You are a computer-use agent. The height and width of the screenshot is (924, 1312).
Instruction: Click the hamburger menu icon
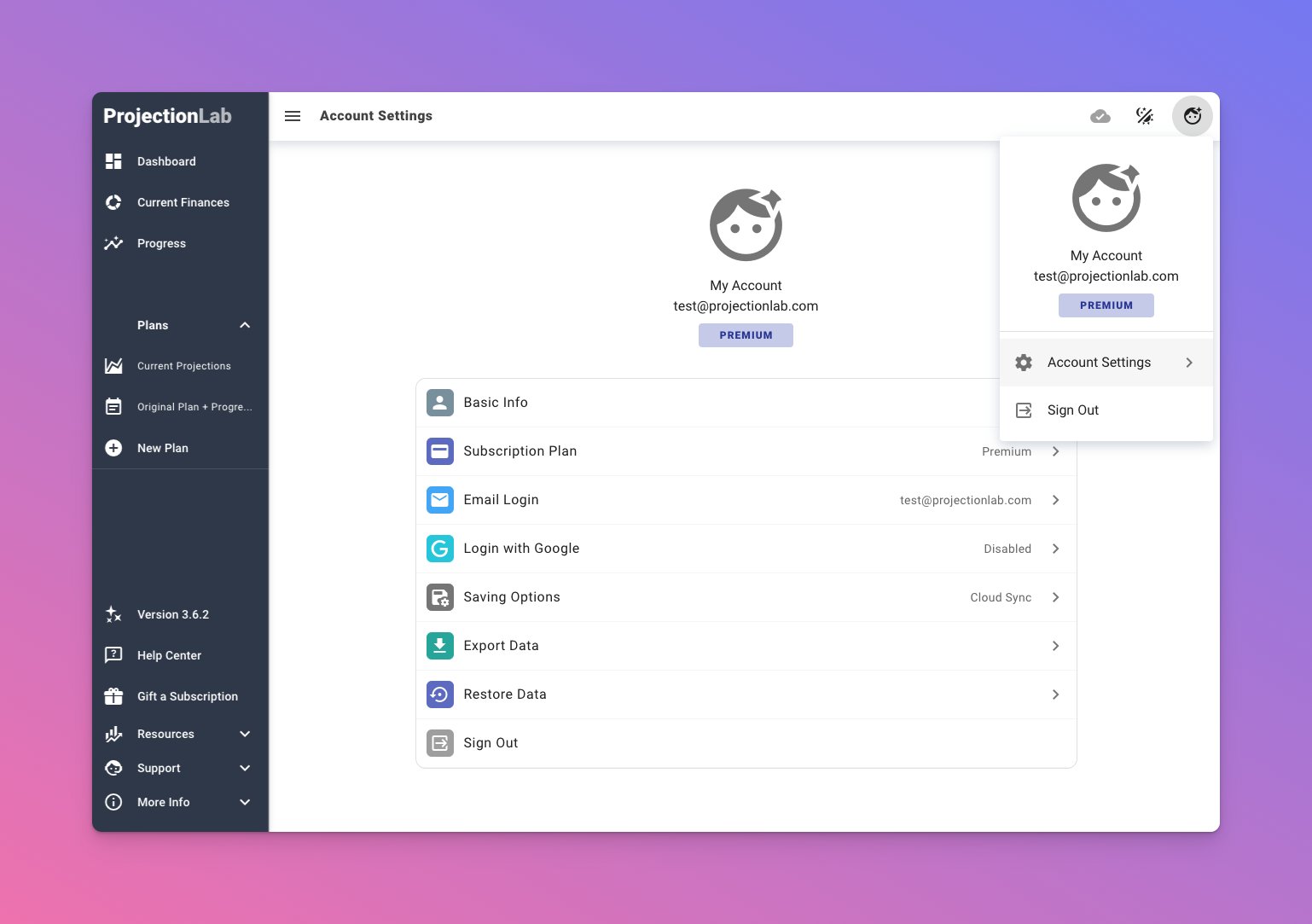(x=293, y=116)
